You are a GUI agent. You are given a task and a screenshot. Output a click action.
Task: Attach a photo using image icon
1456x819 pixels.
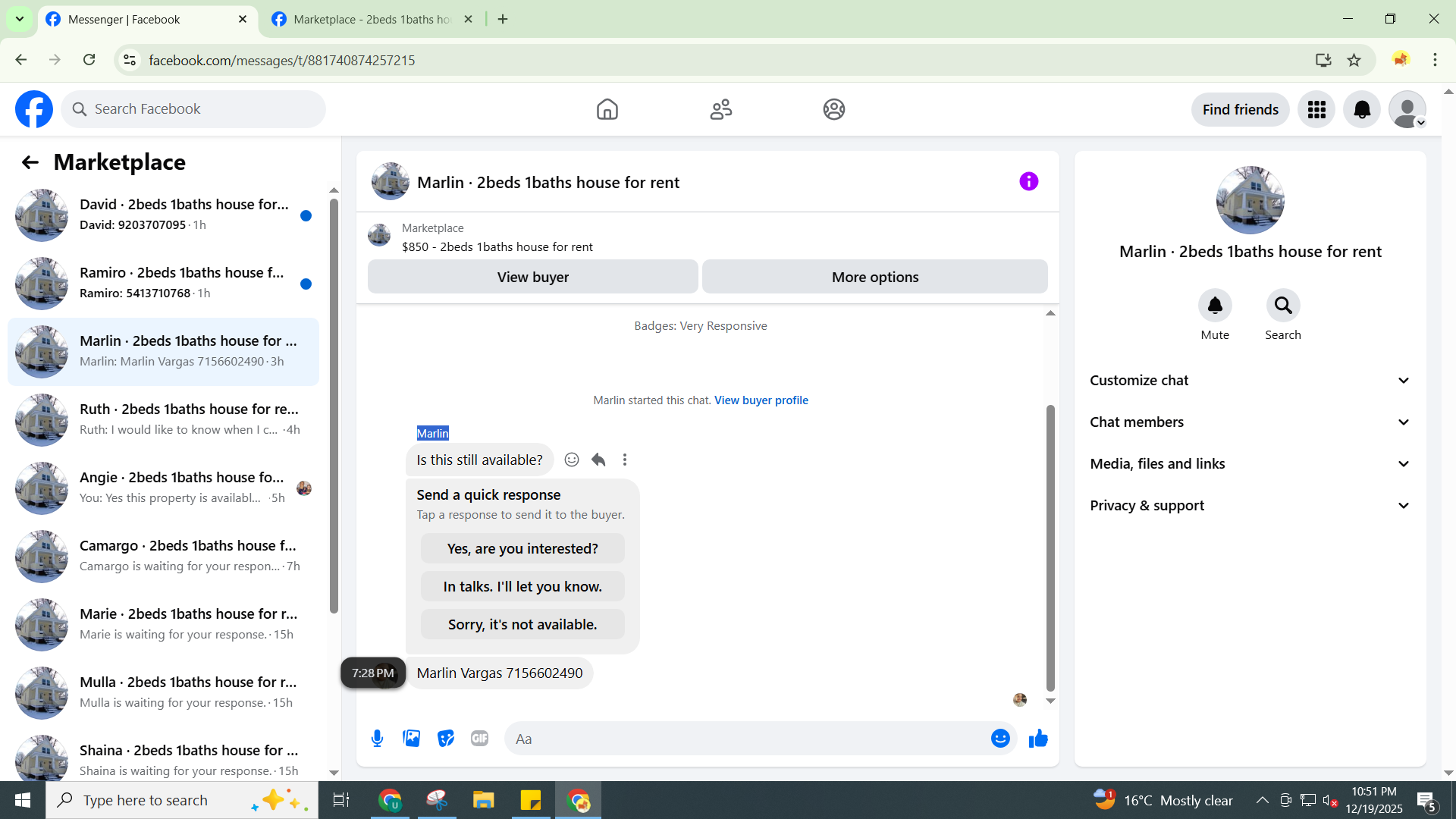pos(411,739)
